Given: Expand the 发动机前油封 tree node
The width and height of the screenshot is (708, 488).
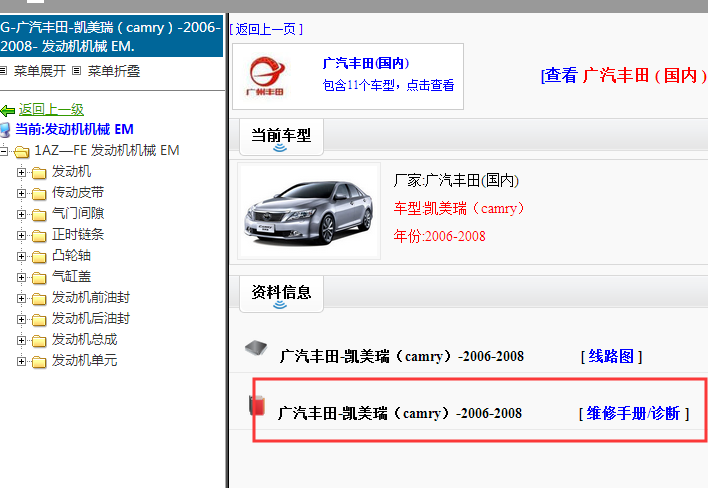Looking at the screenshot, I should click(x=21, y=298).
